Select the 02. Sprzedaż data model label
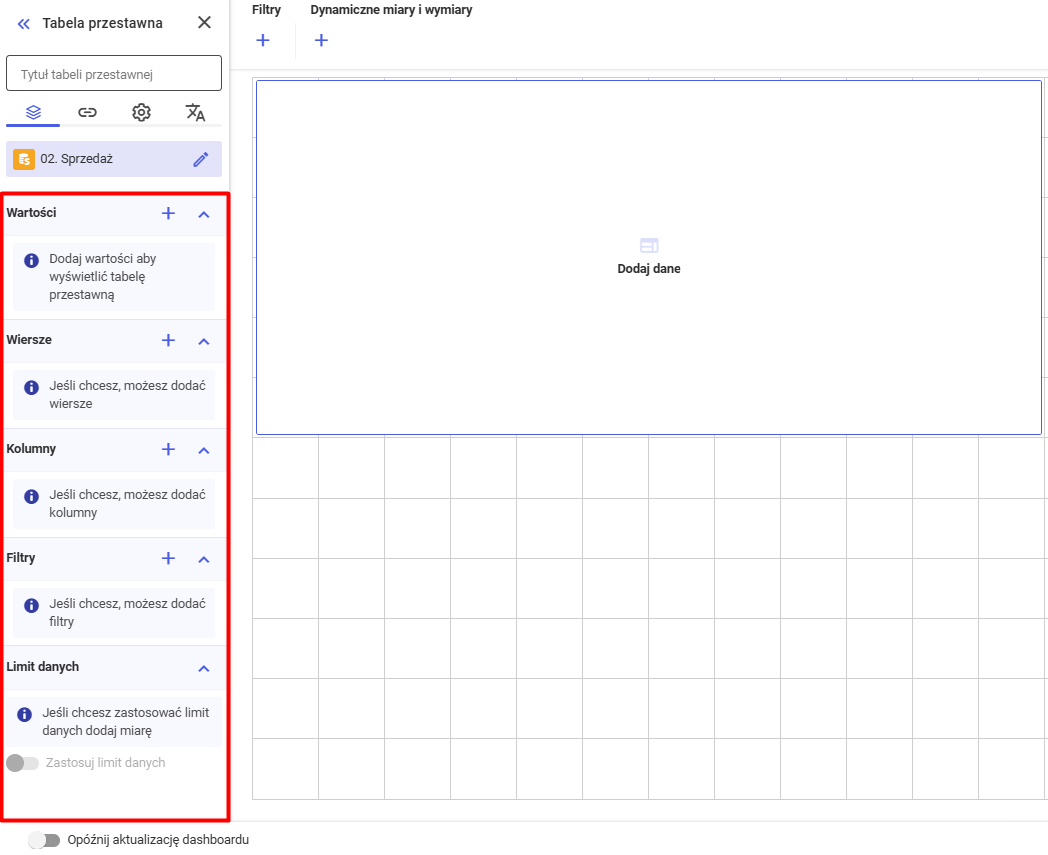 pos(77,159)
